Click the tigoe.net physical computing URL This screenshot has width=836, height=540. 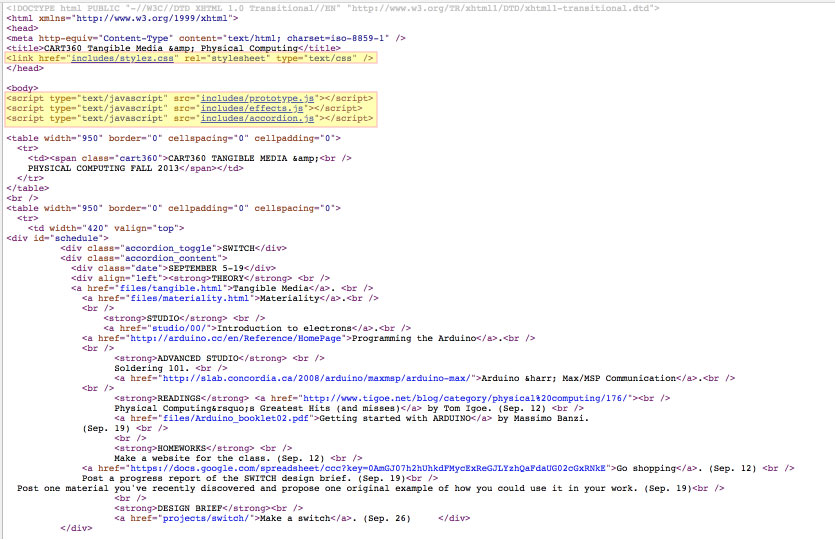coord(464,398)
